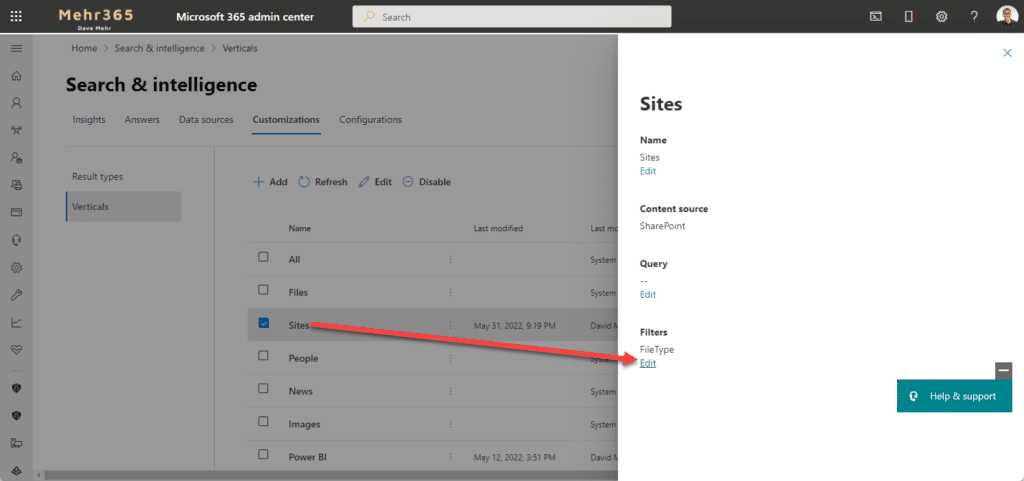Close the Sites details panel

pos(1007,53)
